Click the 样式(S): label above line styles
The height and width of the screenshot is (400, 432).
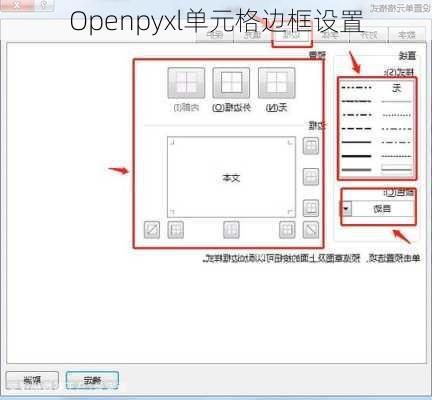coord(400,72)
